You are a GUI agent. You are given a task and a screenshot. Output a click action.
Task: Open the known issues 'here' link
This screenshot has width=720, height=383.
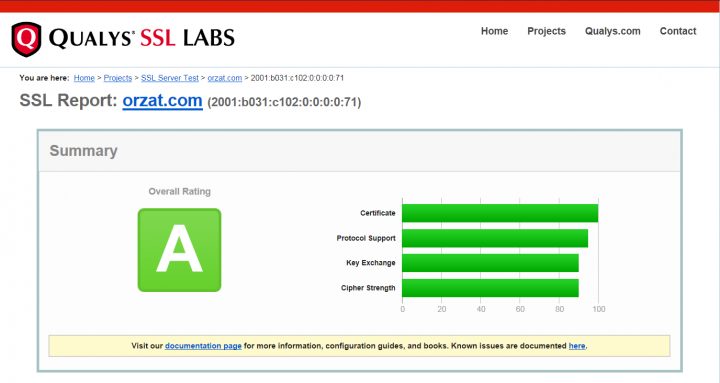(x=577, y=346)
